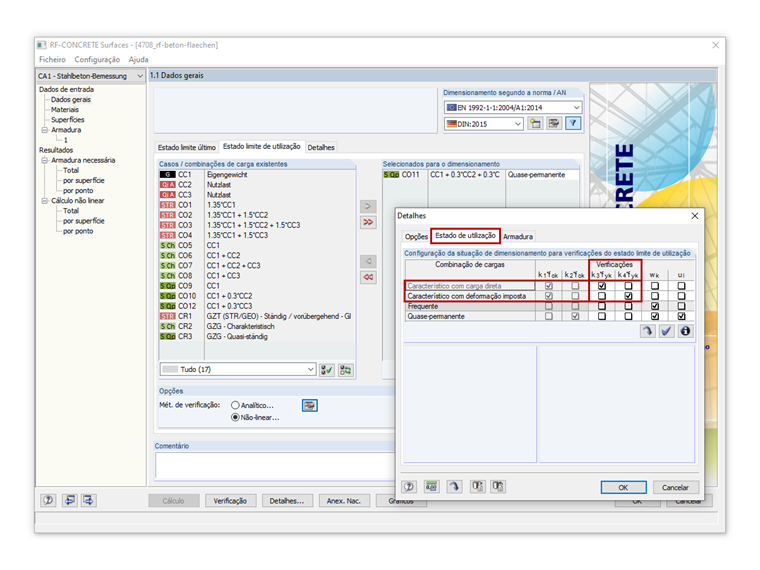Image resolution: width=760 pixels, height=570 pixels.
Task: Click the save as default icon in Detalhes
Action: point(498,487)
